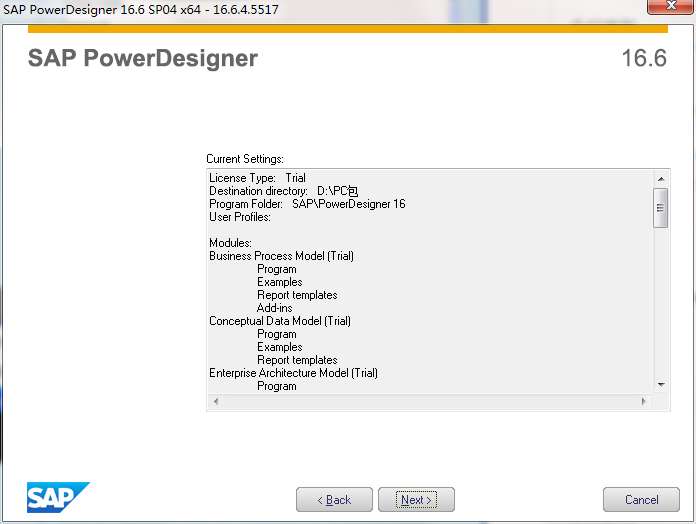Select the 'Modules:' line

[x=230, y=243]
